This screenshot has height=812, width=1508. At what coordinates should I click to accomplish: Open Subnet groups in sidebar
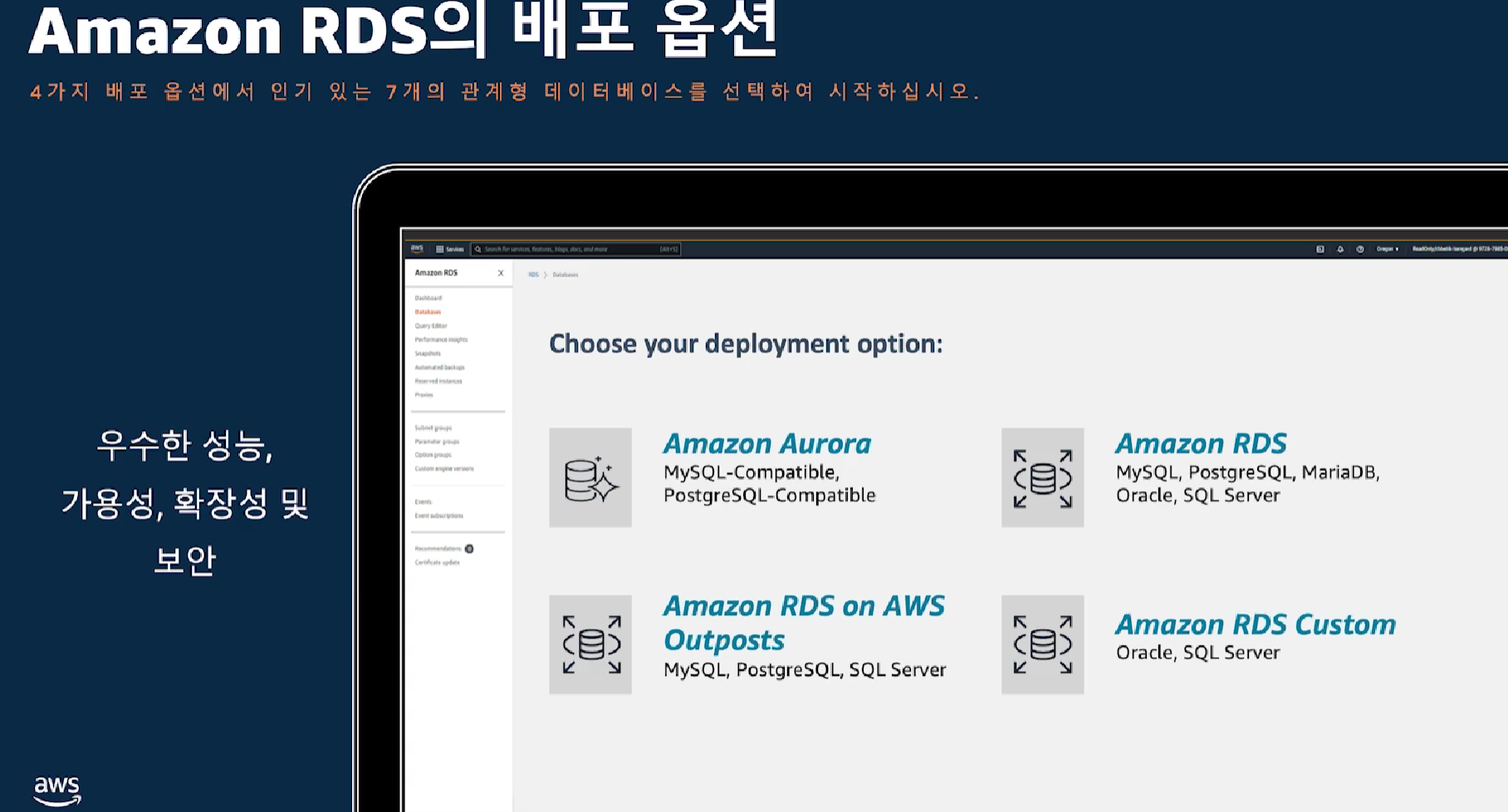[433, 428]
